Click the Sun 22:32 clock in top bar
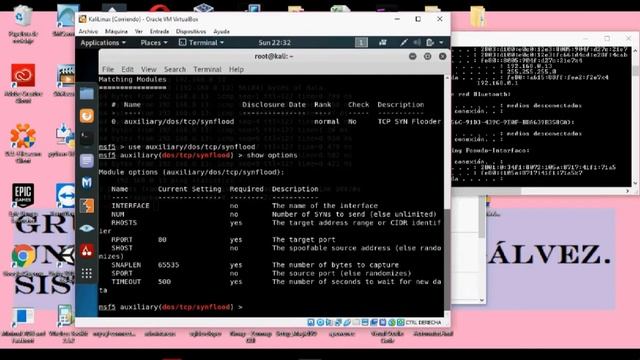The width and height of the screenshot is (640, 360). tap(274, 42)
